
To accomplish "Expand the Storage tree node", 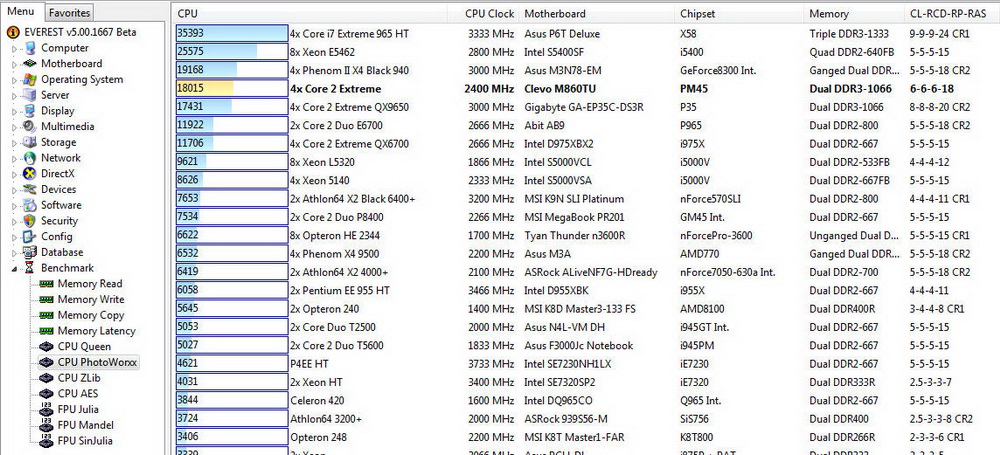I will [14, 142].
